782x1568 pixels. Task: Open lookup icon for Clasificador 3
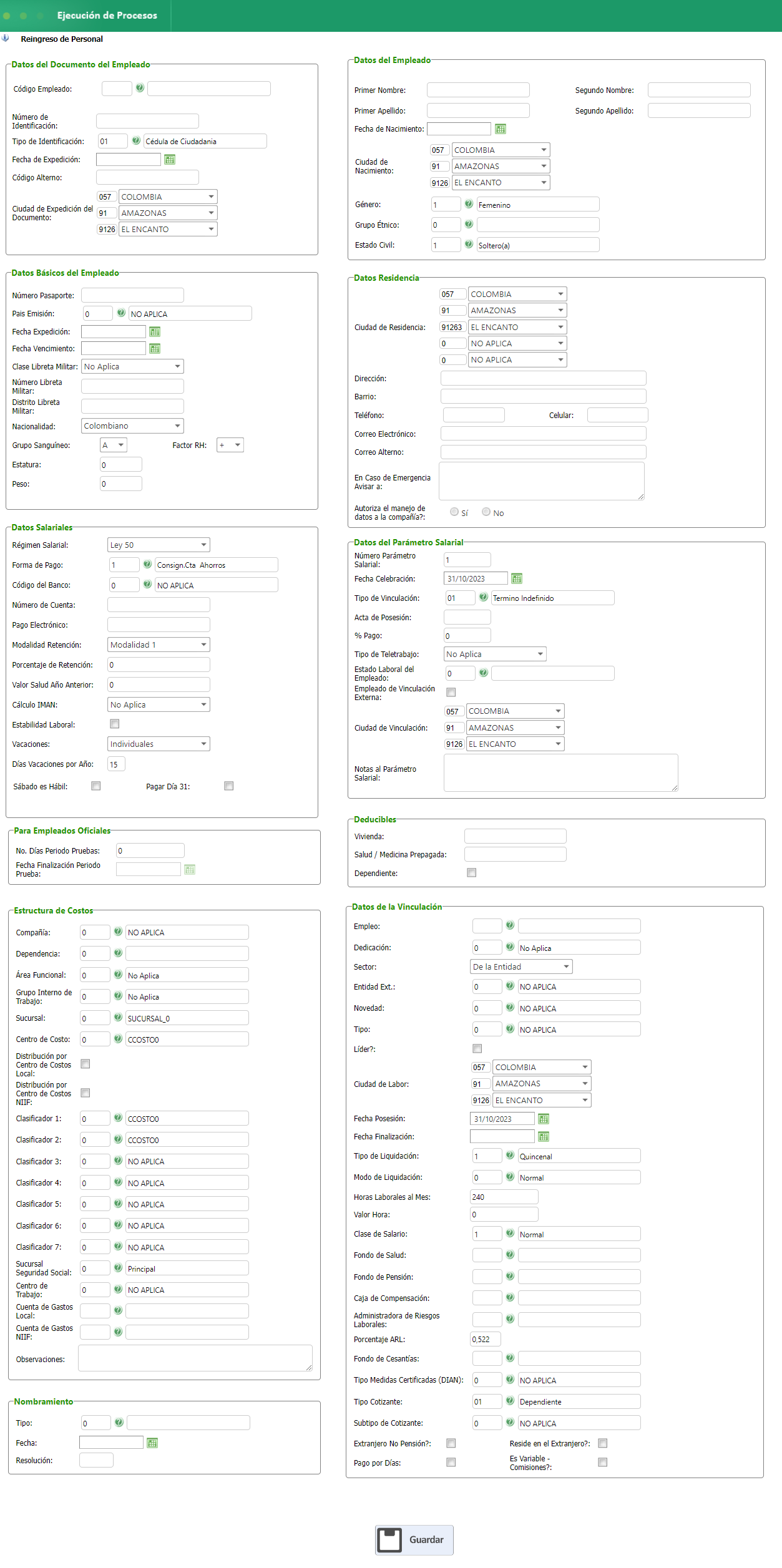coord(118,1161)
